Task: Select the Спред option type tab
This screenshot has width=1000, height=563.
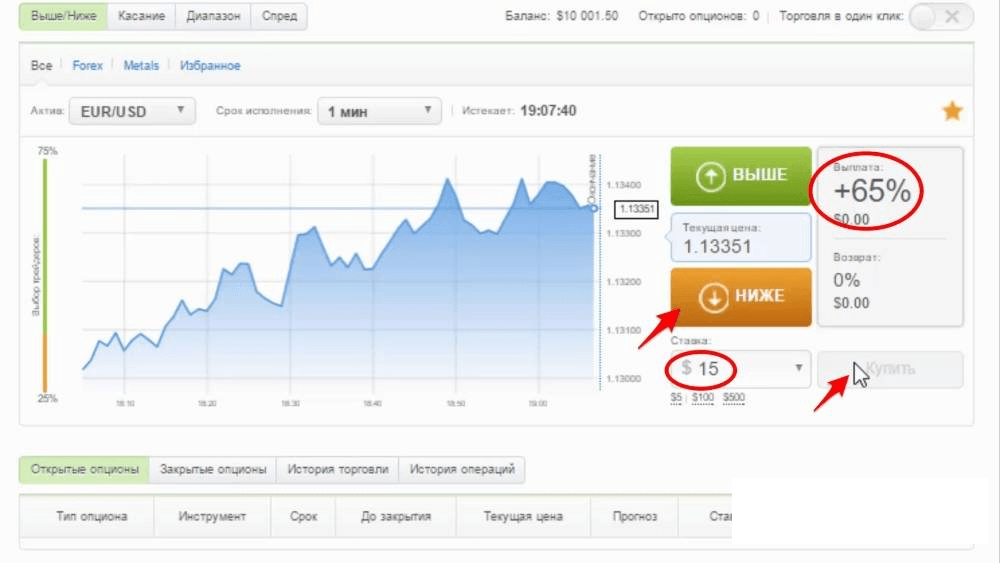Action: point(279,16)
